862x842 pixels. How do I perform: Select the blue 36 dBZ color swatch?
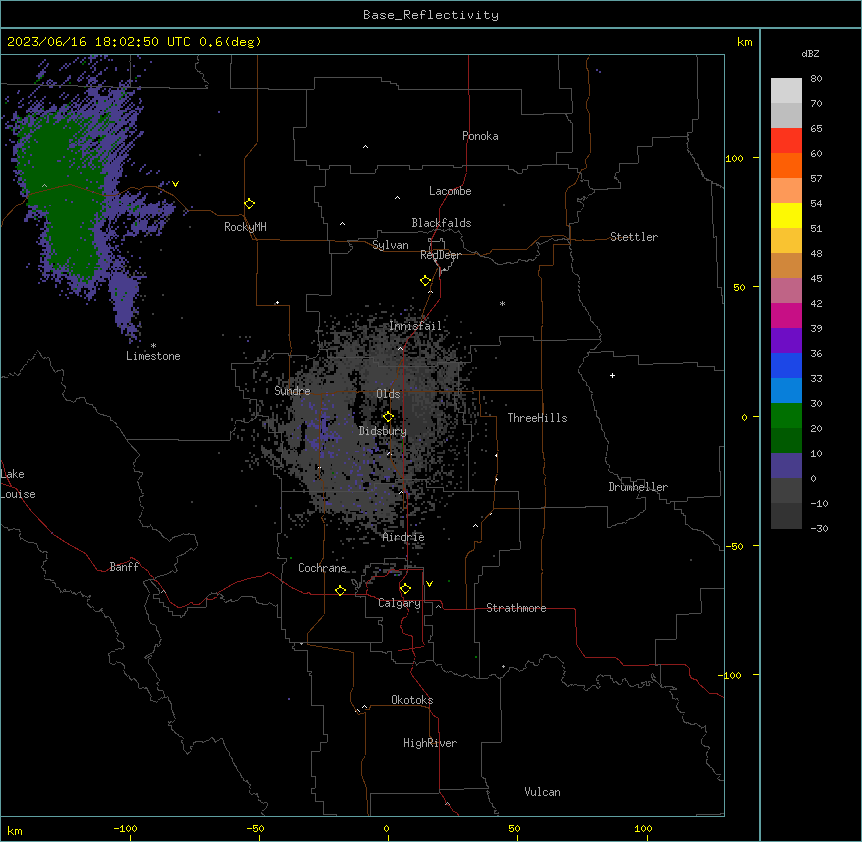pos(786,365)
